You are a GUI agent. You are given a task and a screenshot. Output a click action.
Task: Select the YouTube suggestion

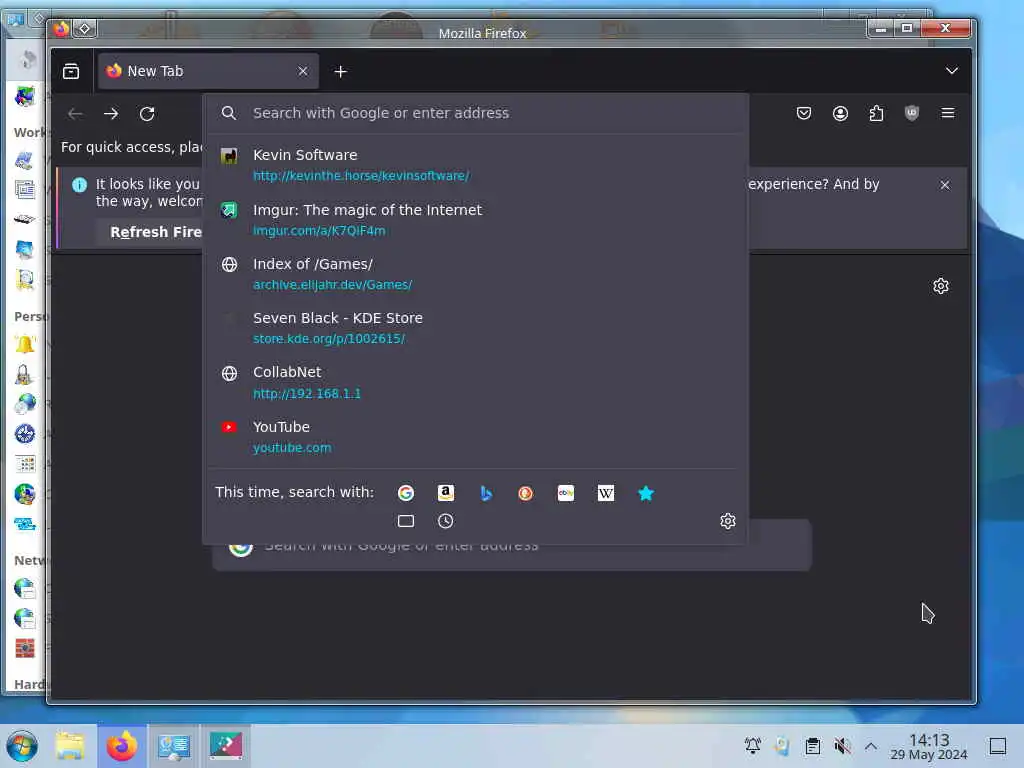point(475,436)
